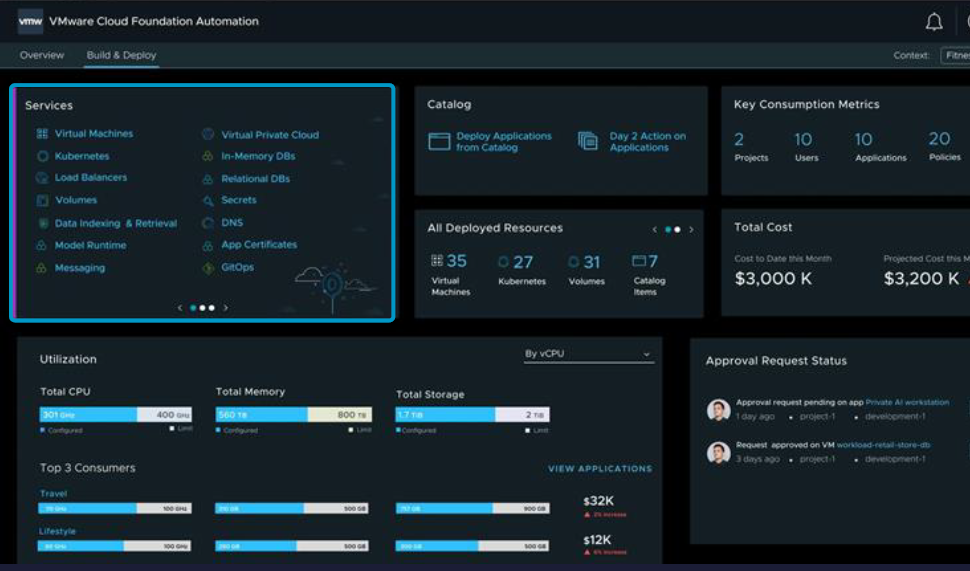The width and height of the screenshot is (970, 571).
Task: Open the Travel consumer entry
Action: [53, 494]
